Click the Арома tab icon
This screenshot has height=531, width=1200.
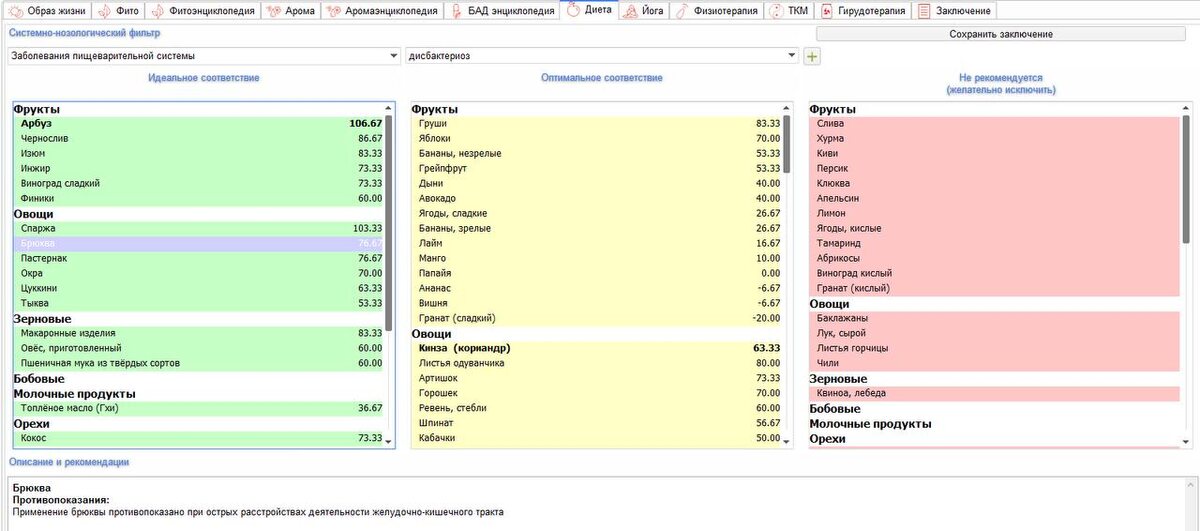pos(276,11)
